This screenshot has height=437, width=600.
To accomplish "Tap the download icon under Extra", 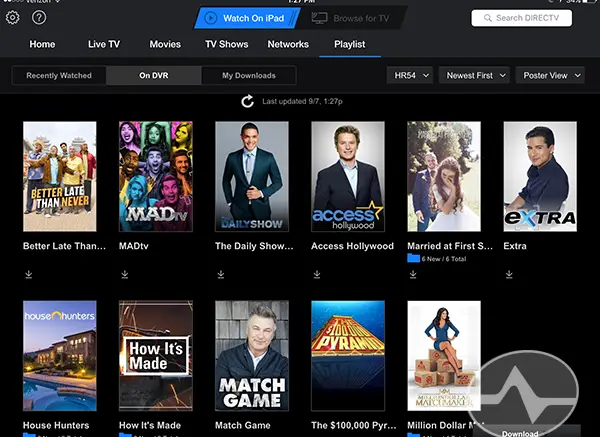I will coord(509,274).
